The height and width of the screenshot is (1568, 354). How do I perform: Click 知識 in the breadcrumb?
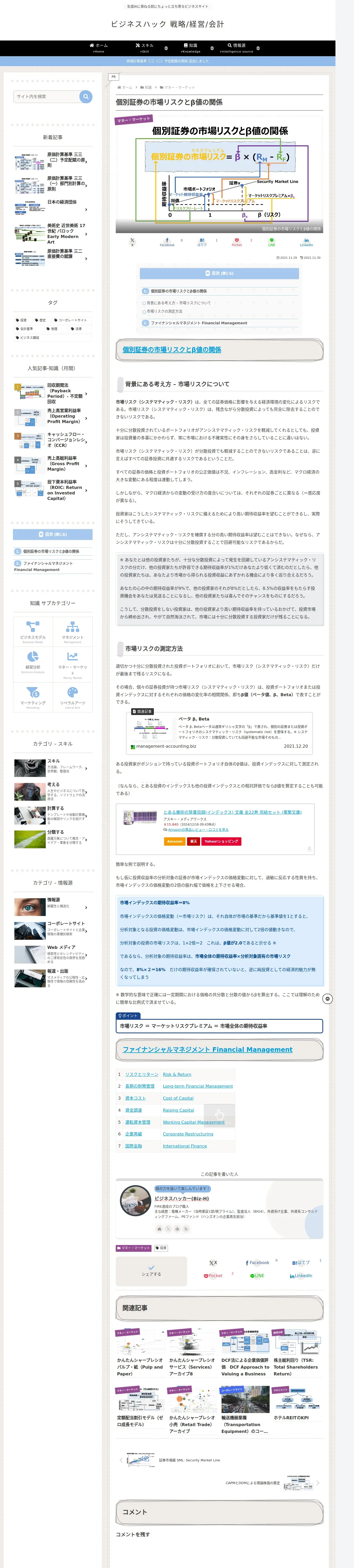point(148,88)
